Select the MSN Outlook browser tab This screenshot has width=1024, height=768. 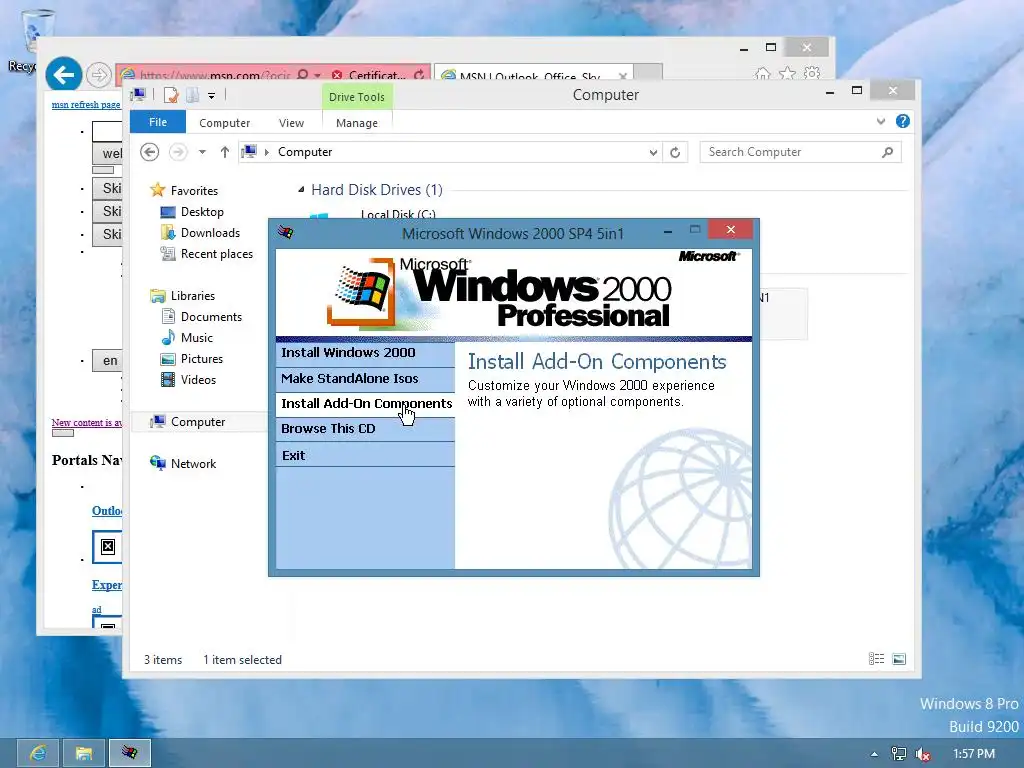click(532, 75)
